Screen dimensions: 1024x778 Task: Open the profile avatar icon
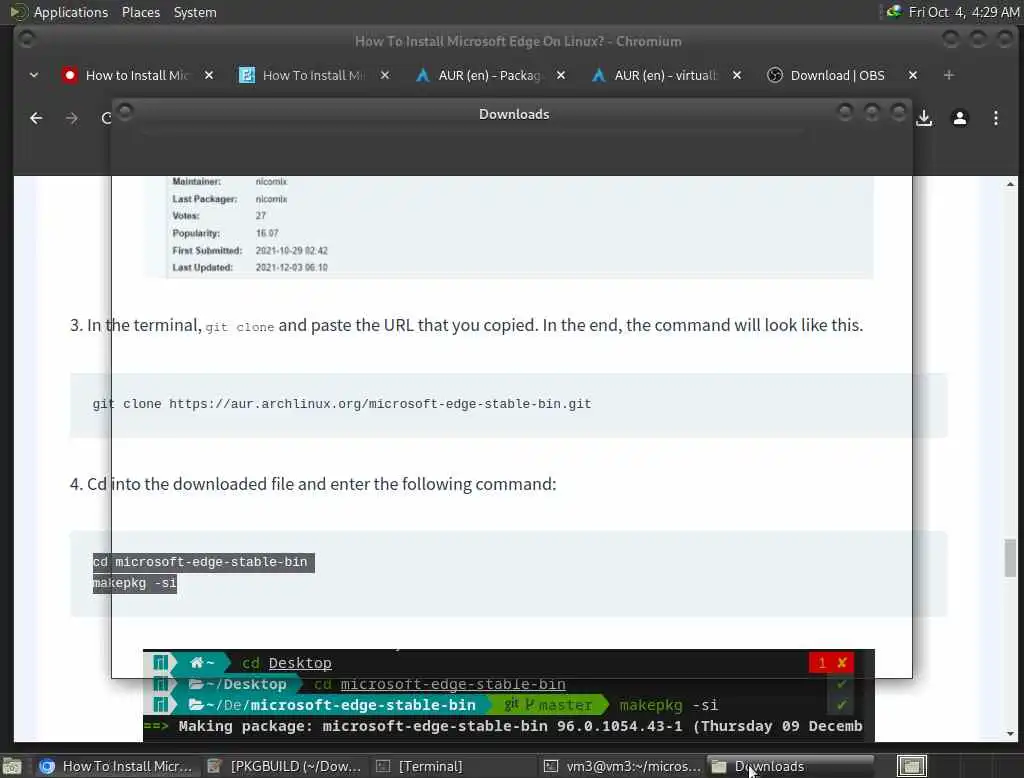tap(960, 118)
